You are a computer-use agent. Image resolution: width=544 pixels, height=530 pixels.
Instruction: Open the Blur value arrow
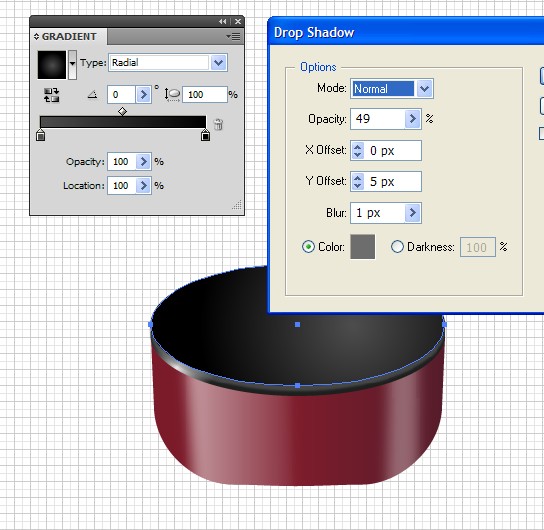[x=413, y=213]
